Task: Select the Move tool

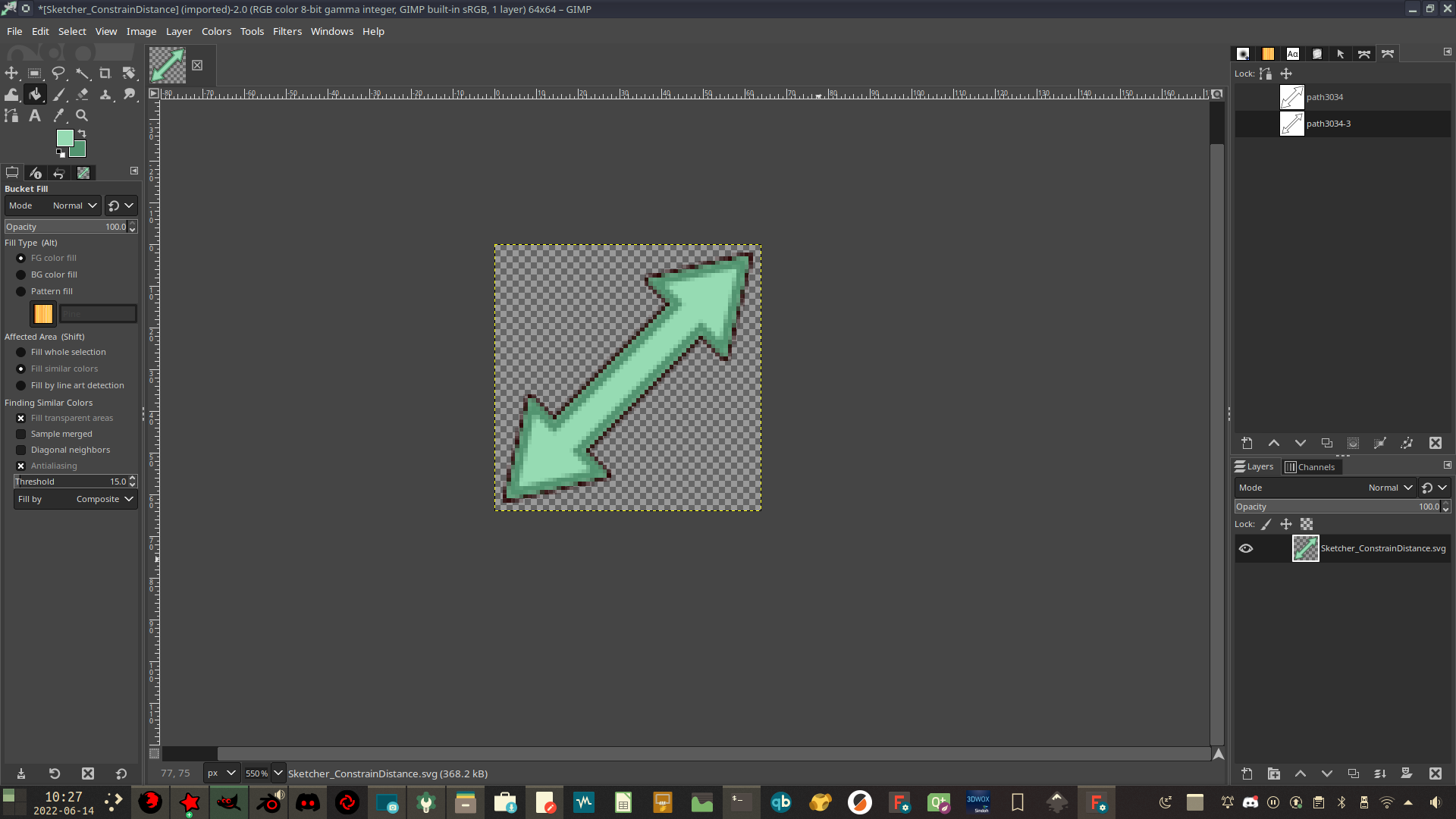Action: click(x=11, y=73)
